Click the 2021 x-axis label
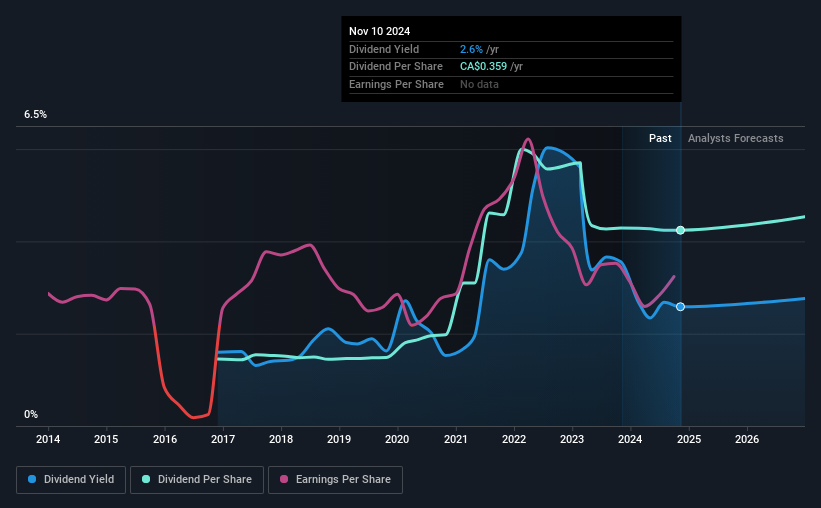821x508 pixels. (456, 439)
